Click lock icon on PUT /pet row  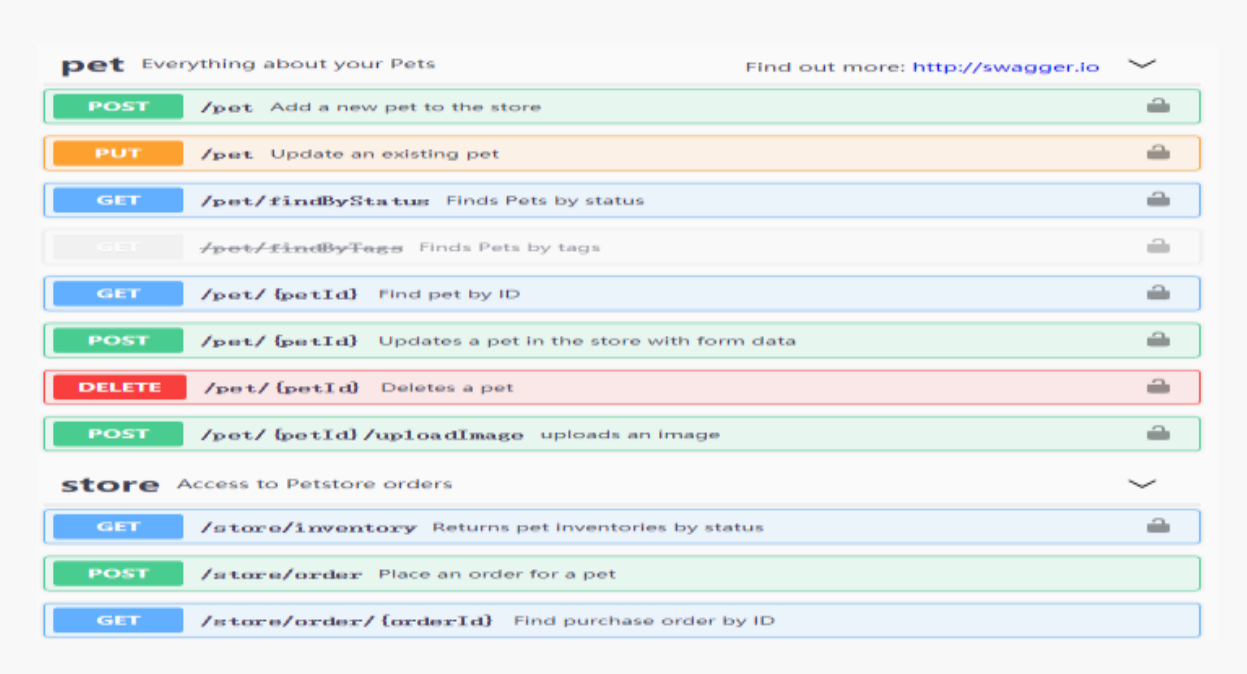[x=1158, y=153]
